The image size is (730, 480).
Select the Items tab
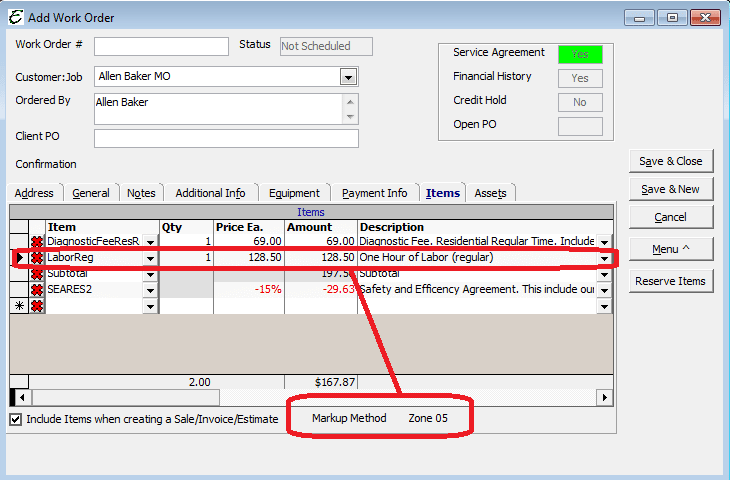(x=443, y=193)
